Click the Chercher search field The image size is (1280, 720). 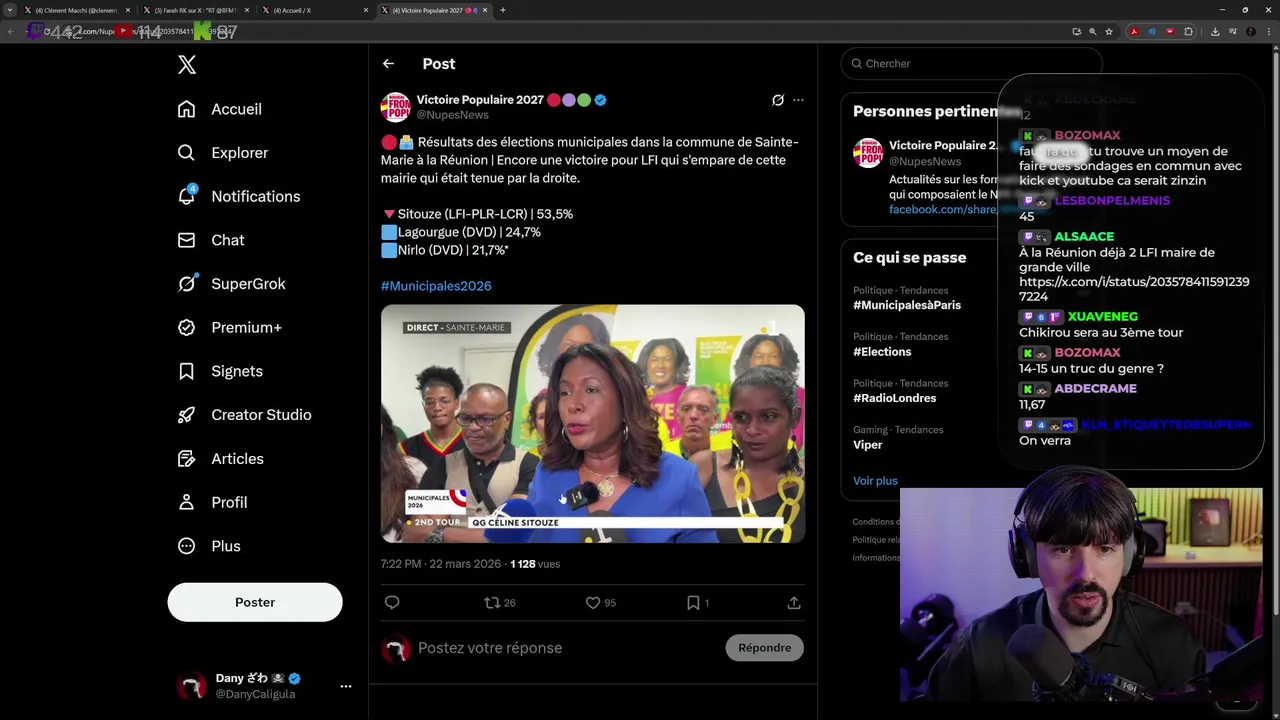[x=970, y=63]
